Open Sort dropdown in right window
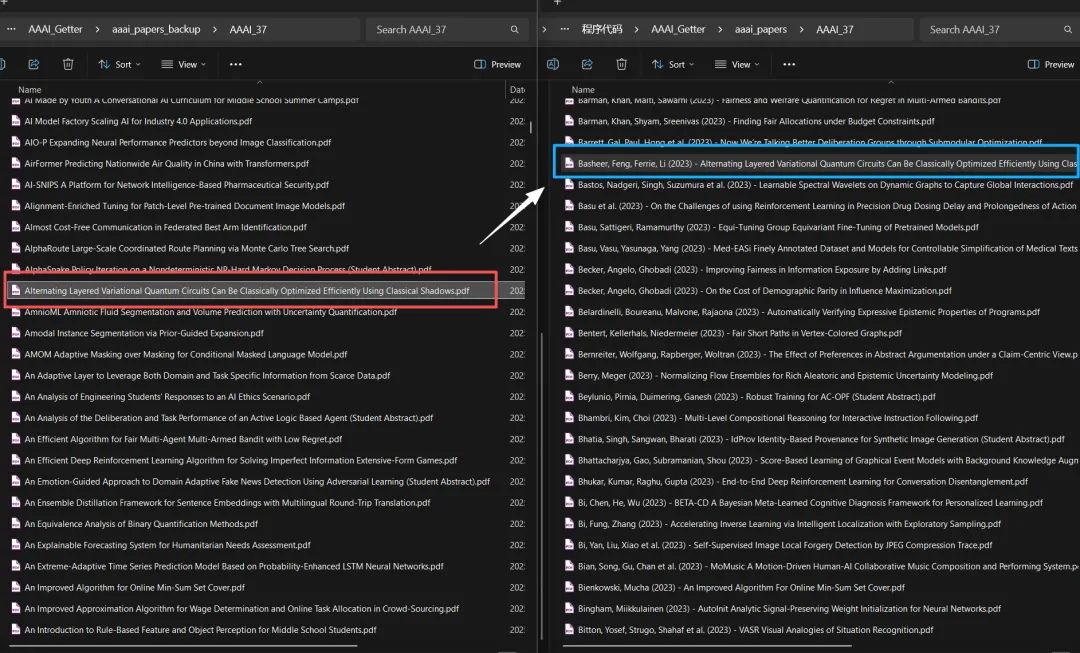Screen dimensions: 1080x653 click(673, 64)
